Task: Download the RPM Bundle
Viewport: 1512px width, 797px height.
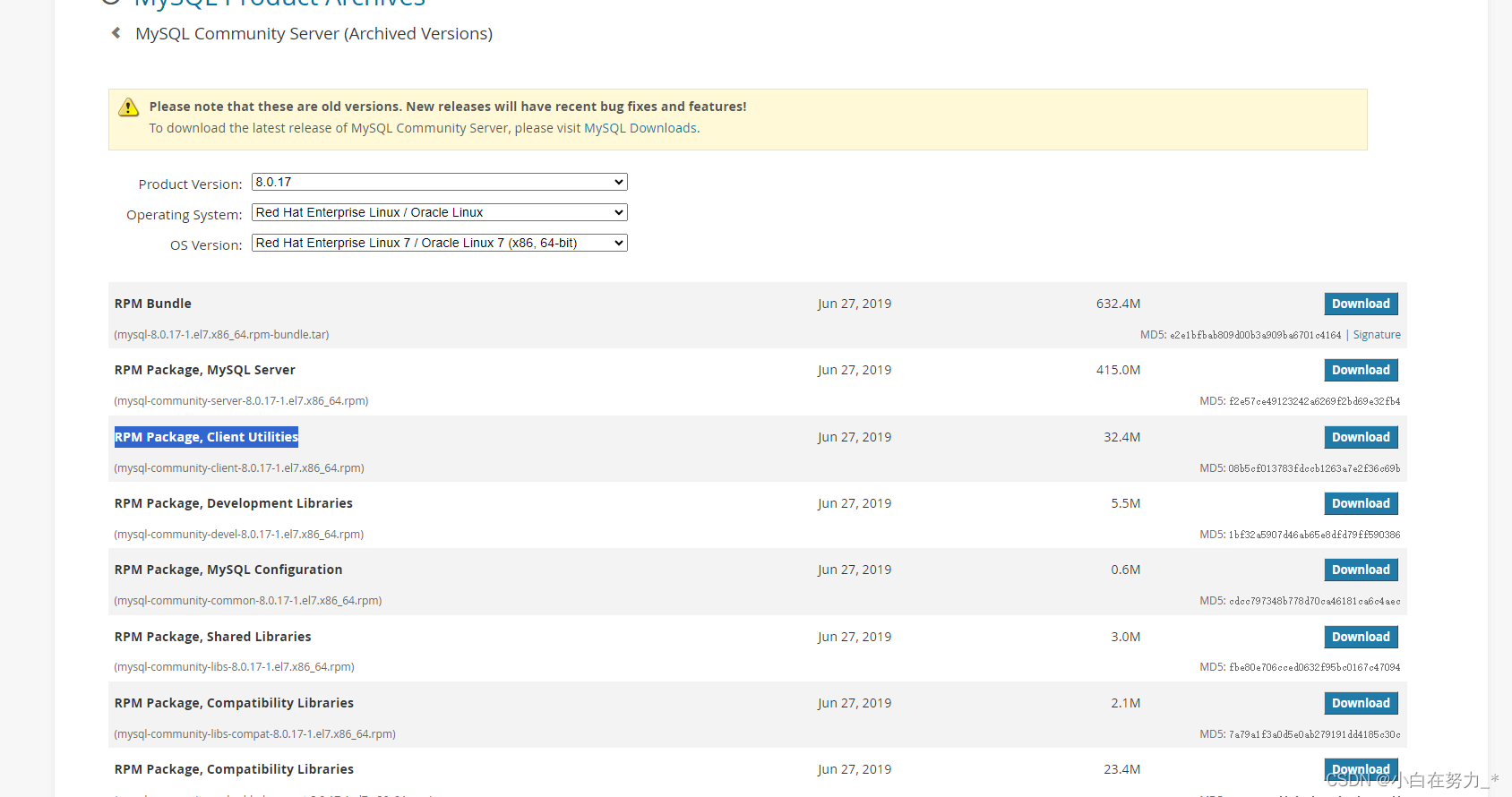Action: tap(1361, 304)
